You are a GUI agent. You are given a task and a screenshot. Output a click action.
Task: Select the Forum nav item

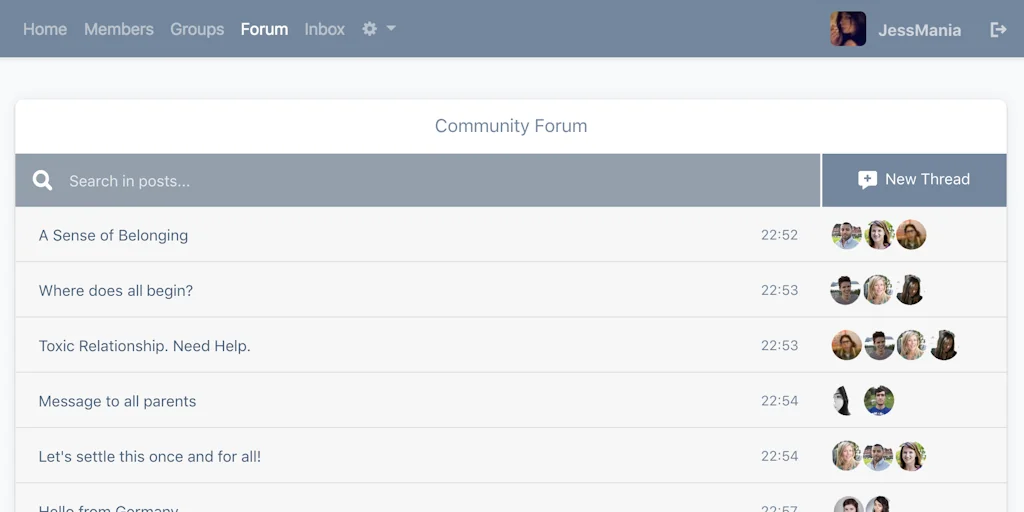(264, 29)
